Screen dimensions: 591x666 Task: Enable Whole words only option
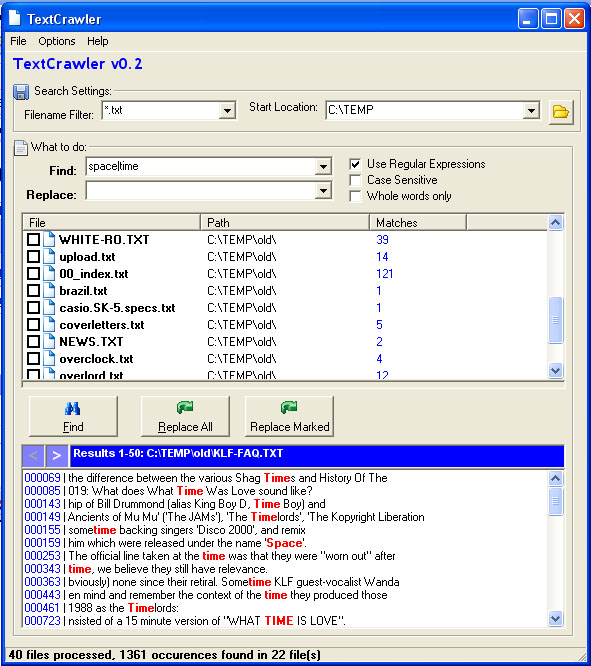(355, 196)
